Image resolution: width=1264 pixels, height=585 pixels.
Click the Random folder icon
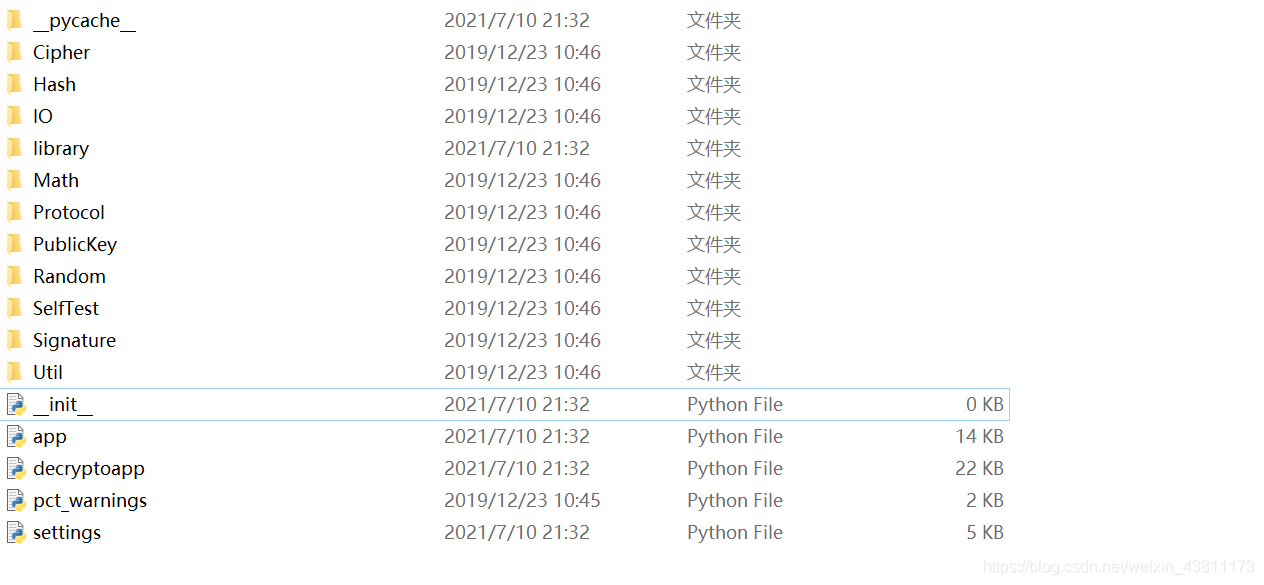pyautogui.click(x=14, y=276)
